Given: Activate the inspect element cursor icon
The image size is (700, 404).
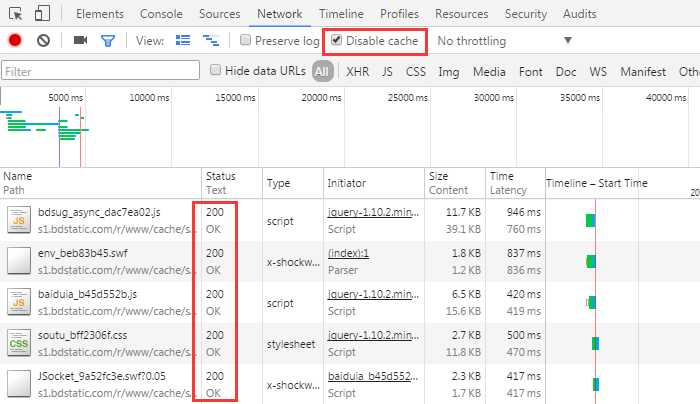Looking at the screenshot, I should point(16,14).
